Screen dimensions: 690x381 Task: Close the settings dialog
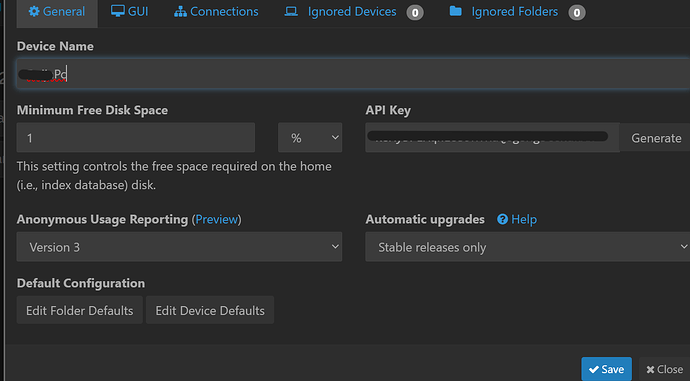click(665, 369)
